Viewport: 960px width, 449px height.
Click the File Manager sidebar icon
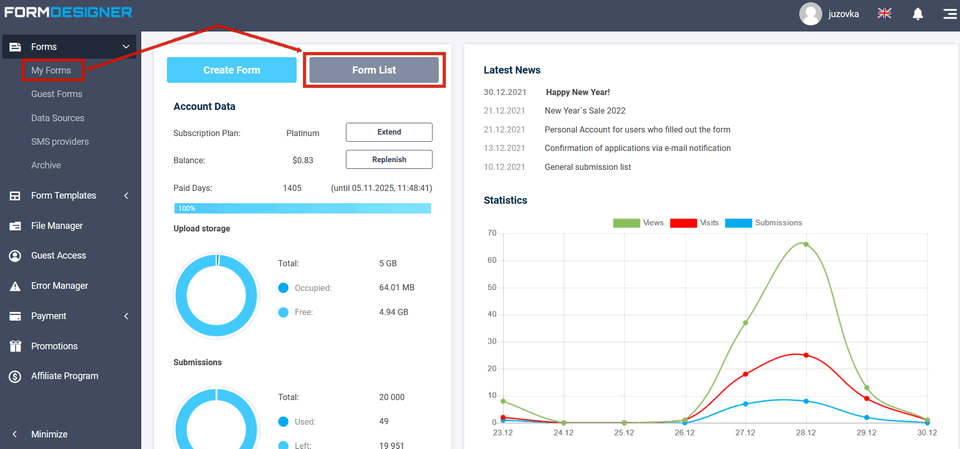point(15,226)
